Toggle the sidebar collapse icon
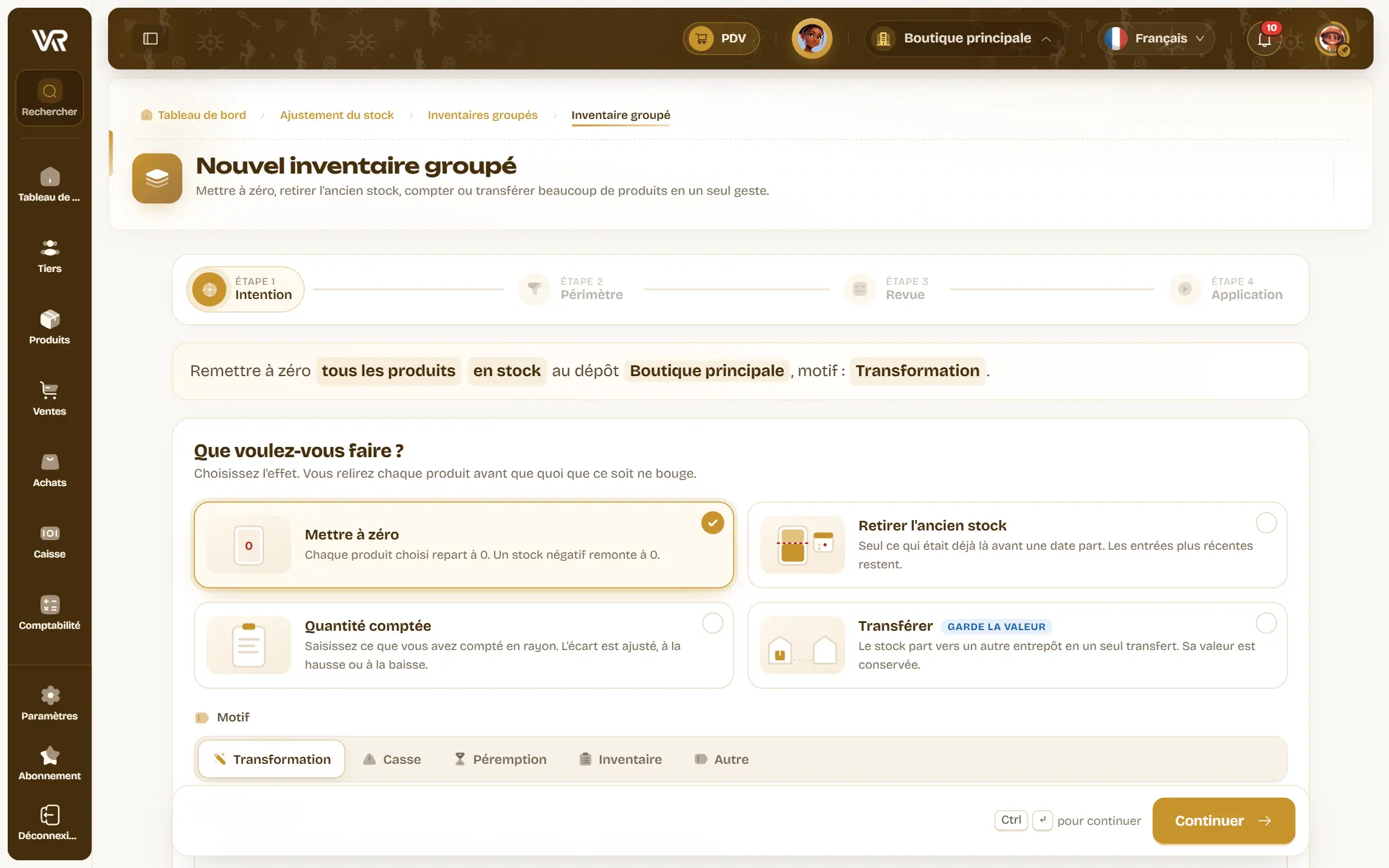 (150, 39)
